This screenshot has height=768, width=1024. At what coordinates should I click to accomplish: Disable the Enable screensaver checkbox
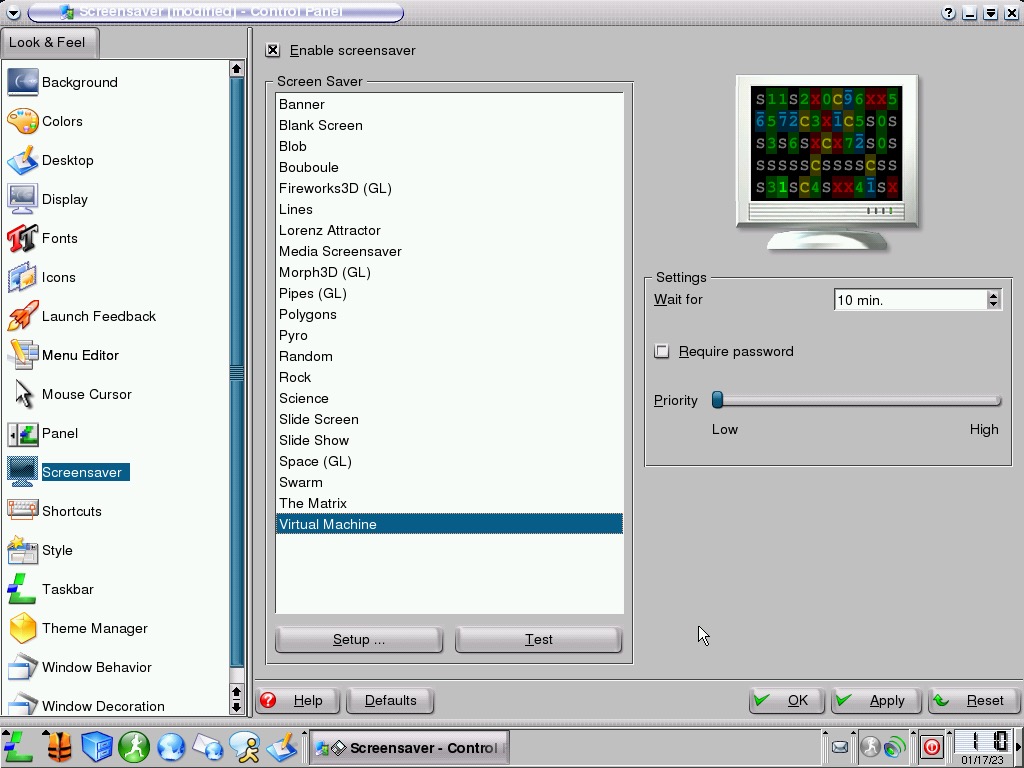click(x=273, y=50)
